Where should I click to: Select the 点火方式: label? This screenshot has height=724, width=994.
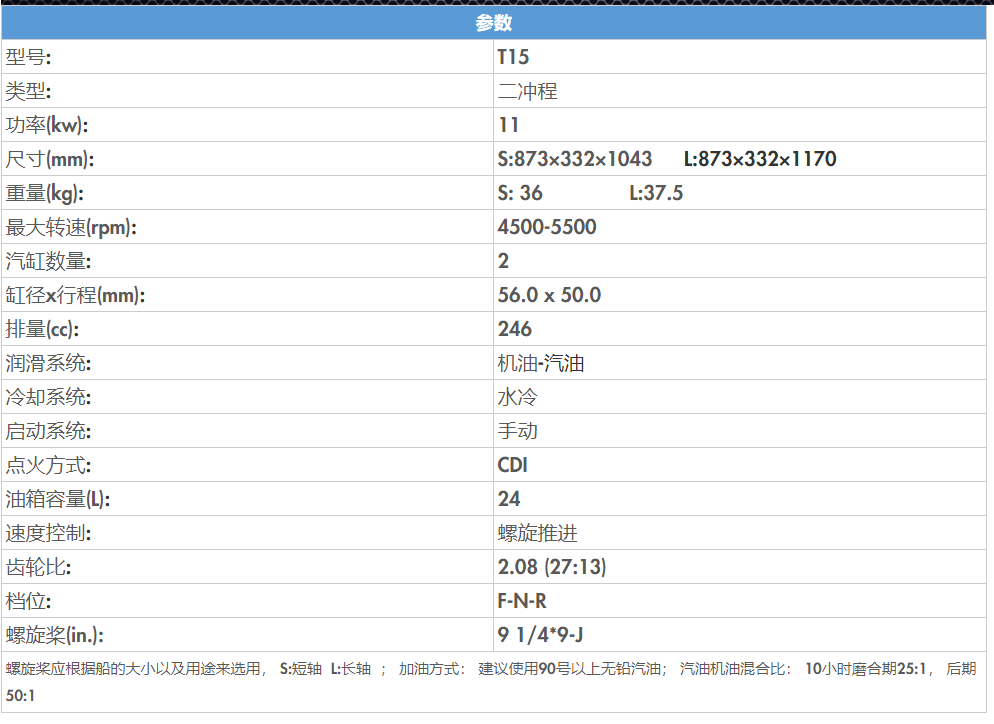point(48,465)
